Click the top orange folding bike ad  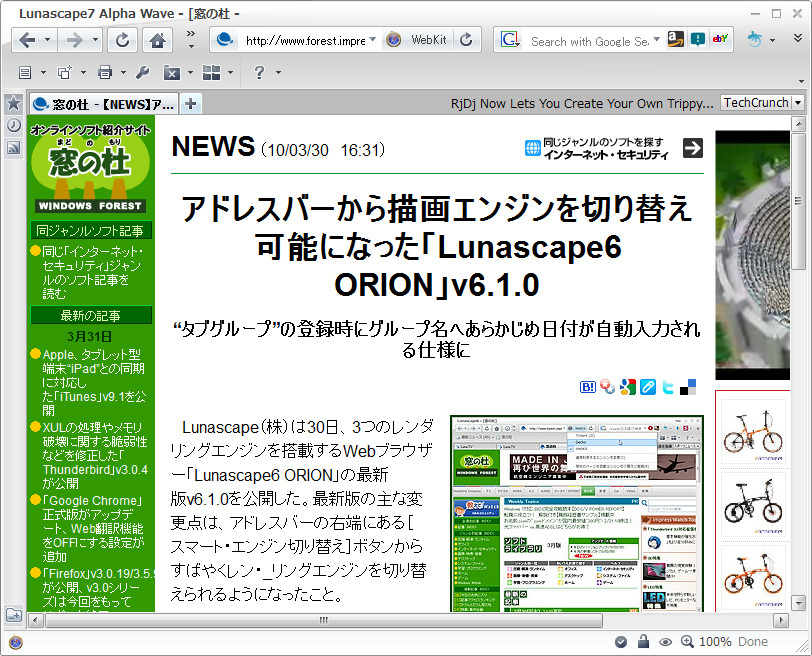tap(753, 431)
